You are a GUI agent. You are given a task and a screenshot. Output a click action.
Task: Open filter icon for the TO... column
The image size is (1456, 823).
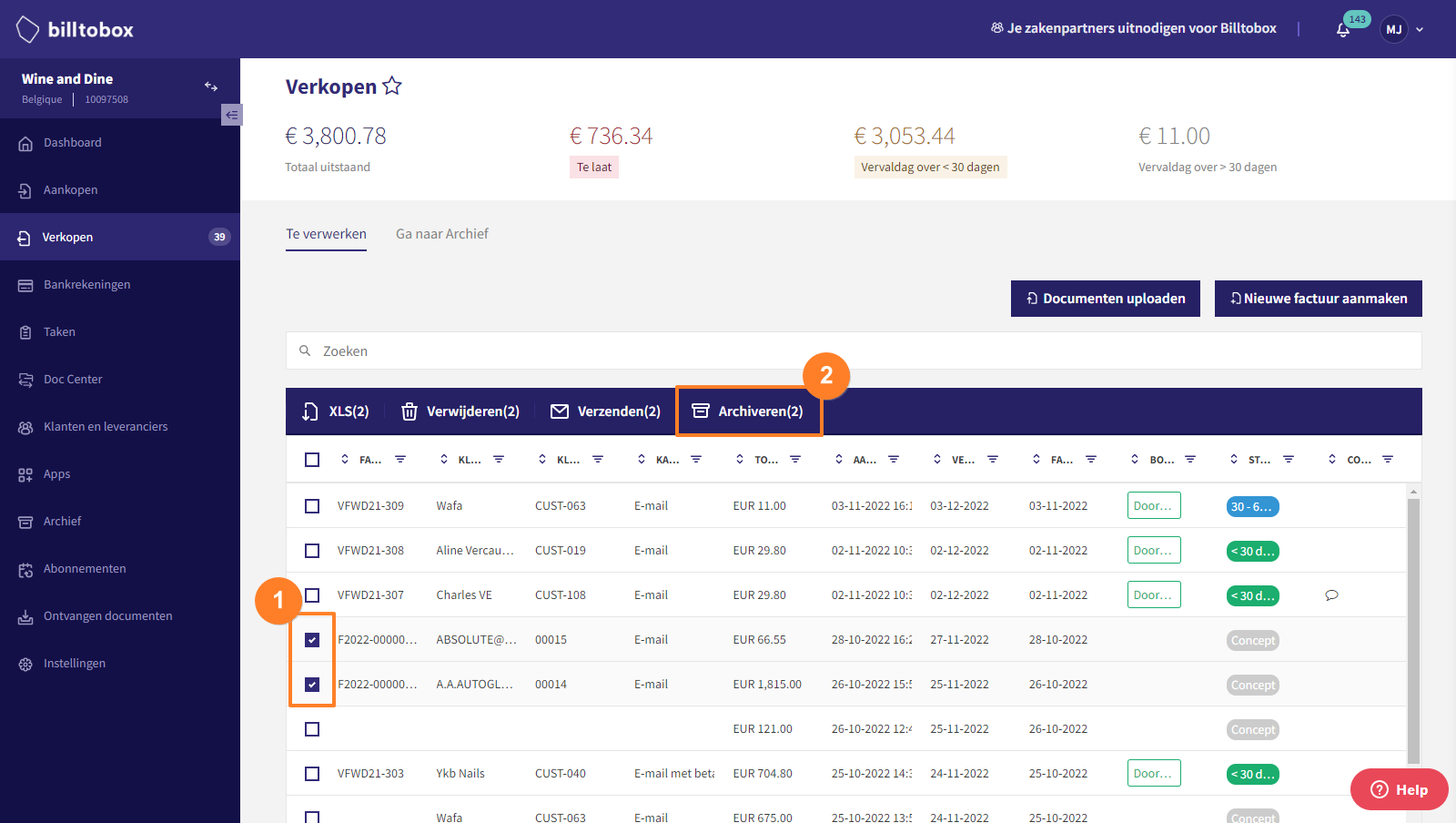click(795, 460)
